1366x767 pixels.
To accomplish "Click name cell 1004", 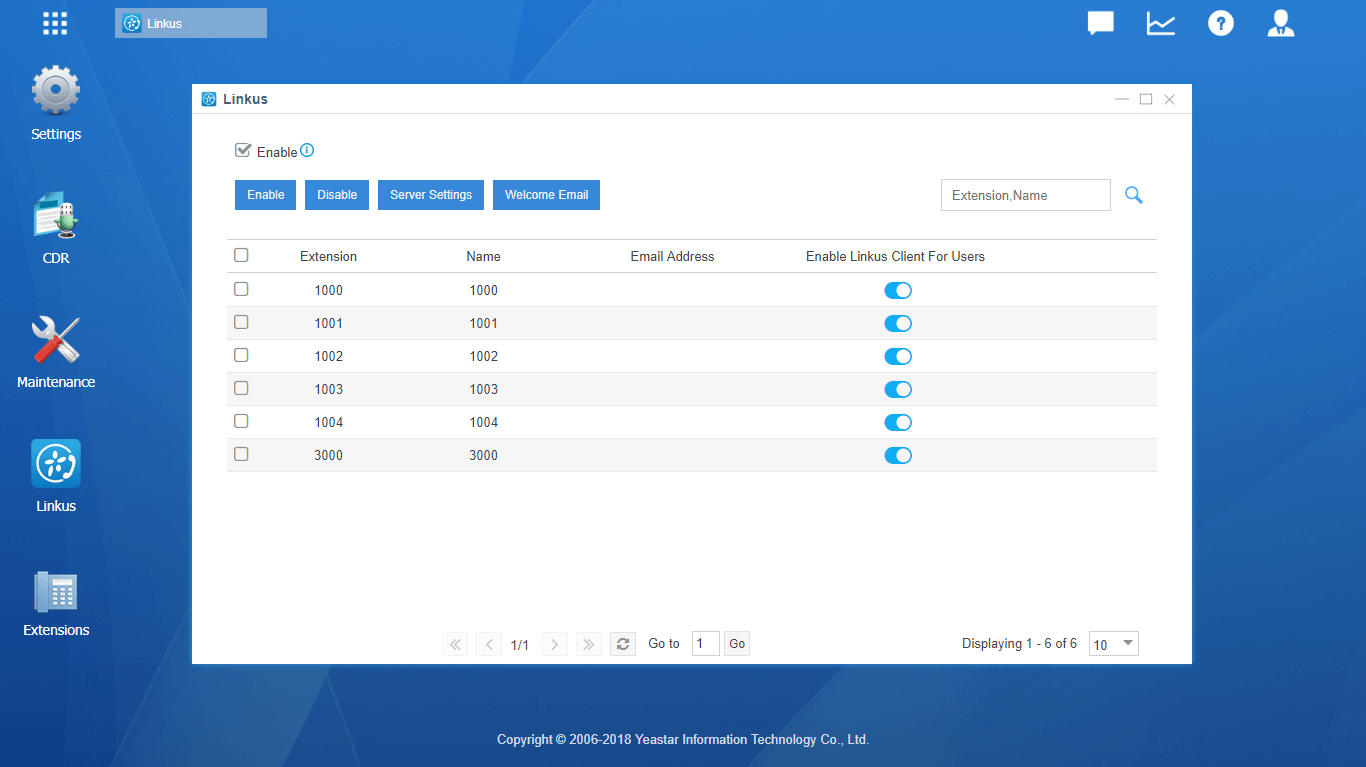I will click(x=483, y=422).
